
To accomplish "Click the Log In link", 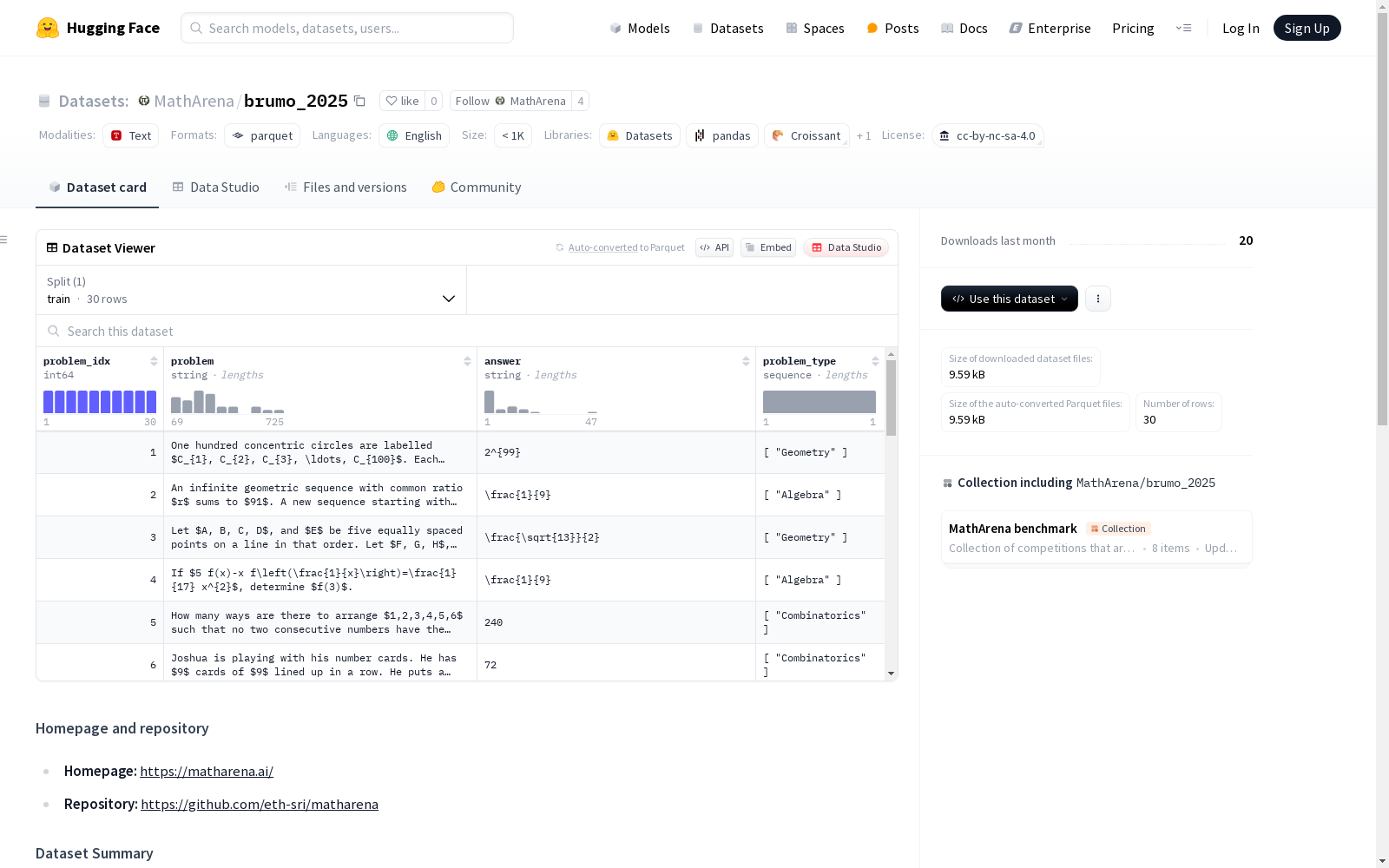I will pos(1241,28).
